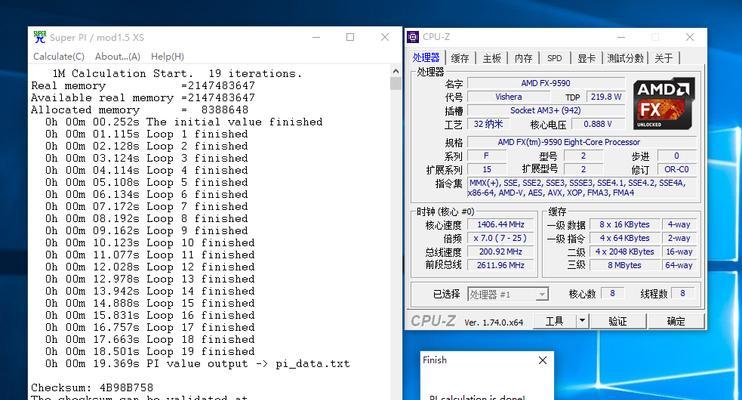Screen dimensions: 742x400
Task: Click the 200.92 MHz bus speed value
Action: click(501, 252)
